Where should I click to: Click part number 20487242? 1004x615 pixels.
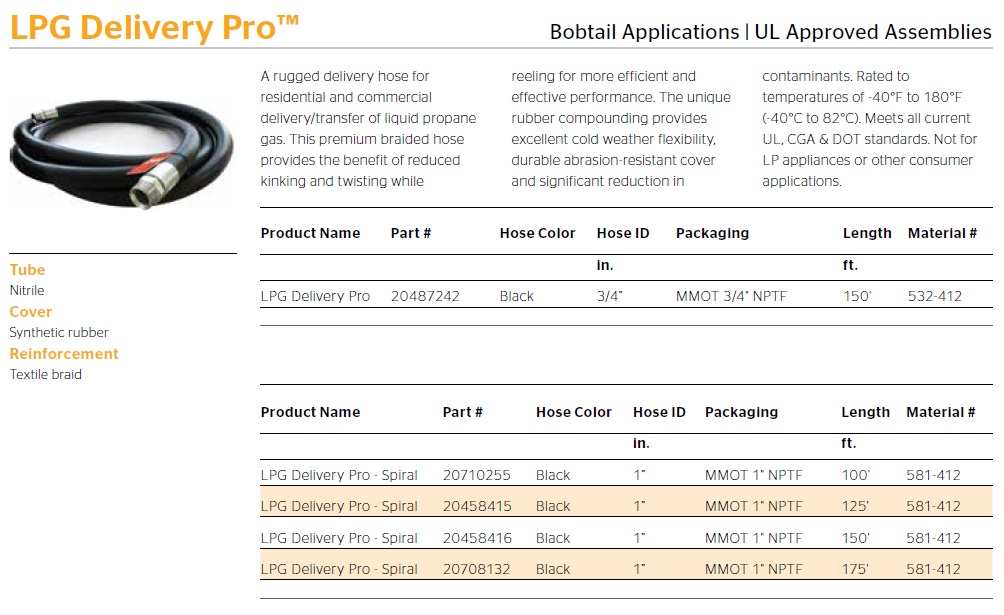(425, 297)
